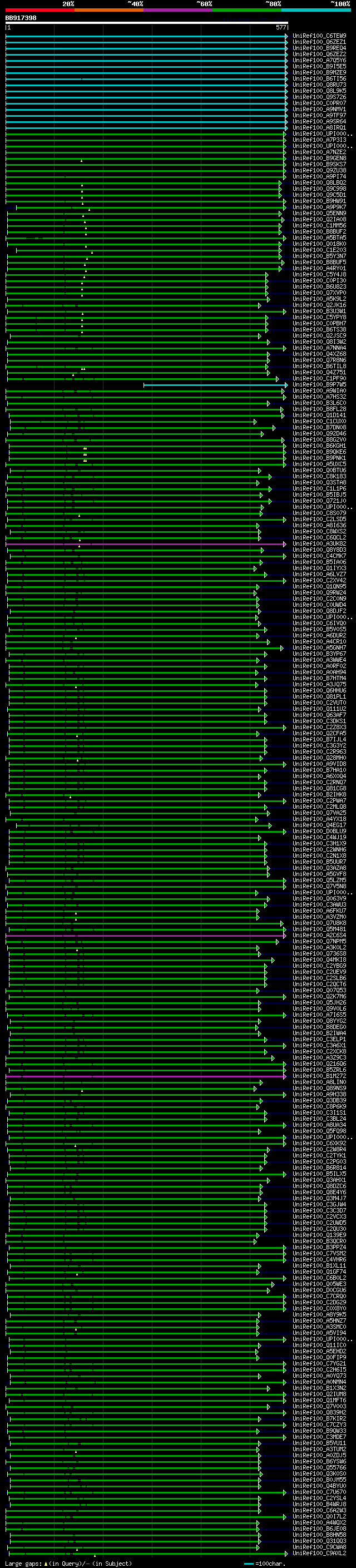The image size is (356, 1568).
Task: Select the UniRef100_C3MDE7 label
Action: point(319,1438)
